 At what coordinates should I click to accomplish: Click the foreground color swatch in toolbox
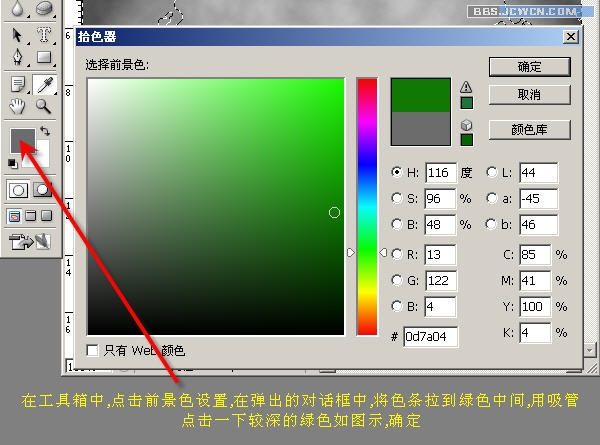23,140
